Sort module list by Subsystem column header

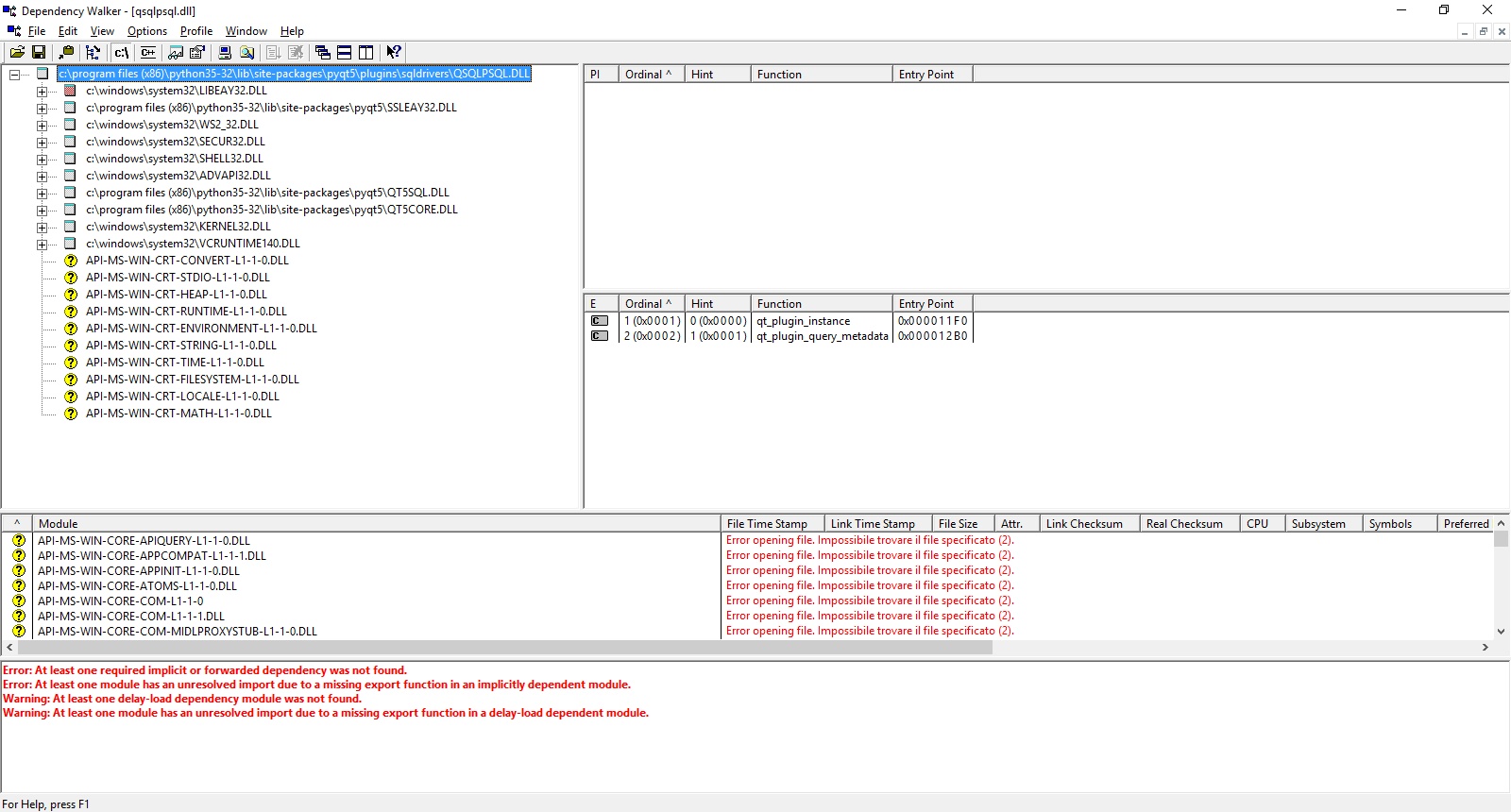pos(1324,524)
